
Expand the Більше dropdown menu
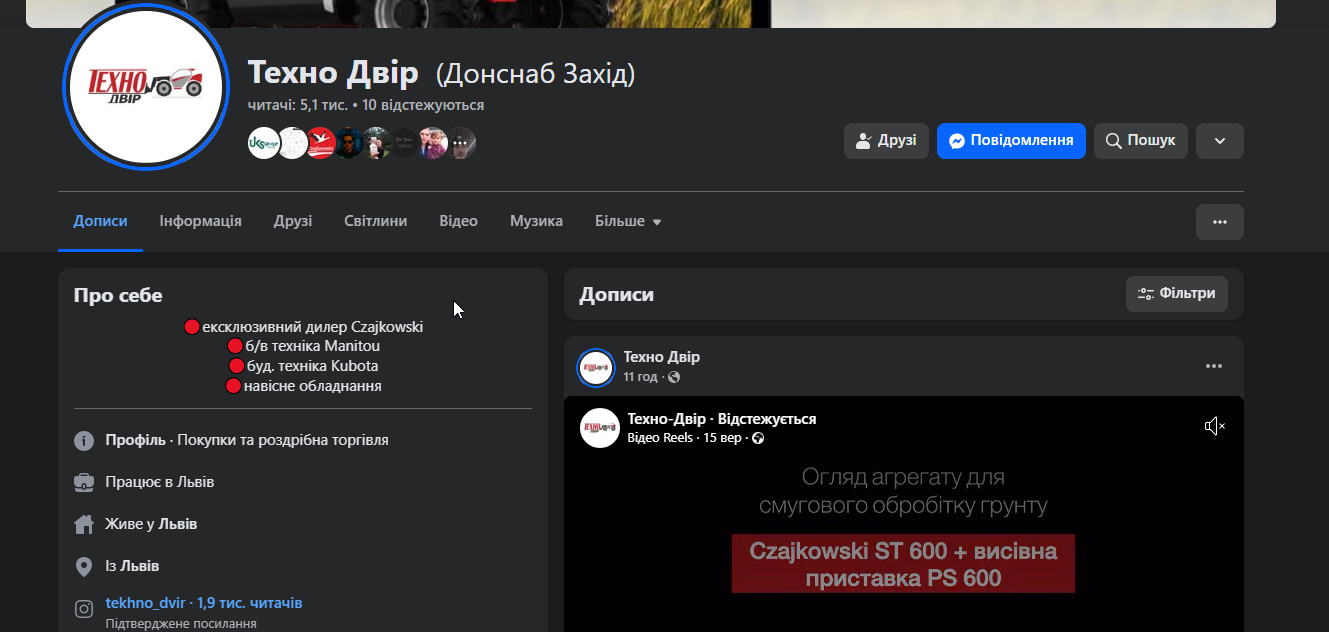[x=628, y=221]
